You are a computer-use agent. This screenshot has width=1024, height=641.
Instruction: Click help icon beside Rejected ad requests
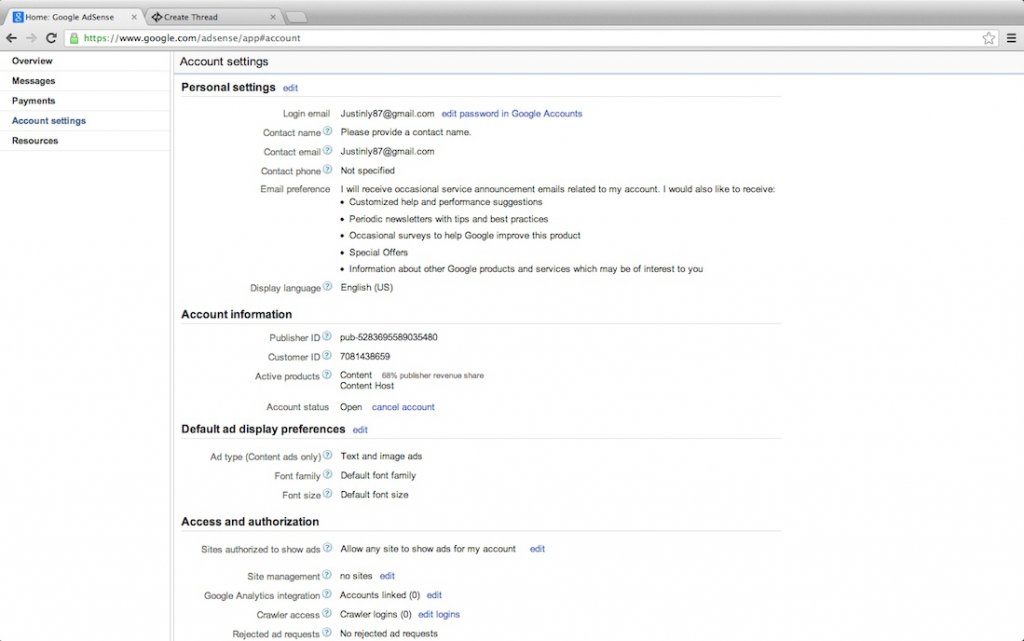tap(327, 633)
